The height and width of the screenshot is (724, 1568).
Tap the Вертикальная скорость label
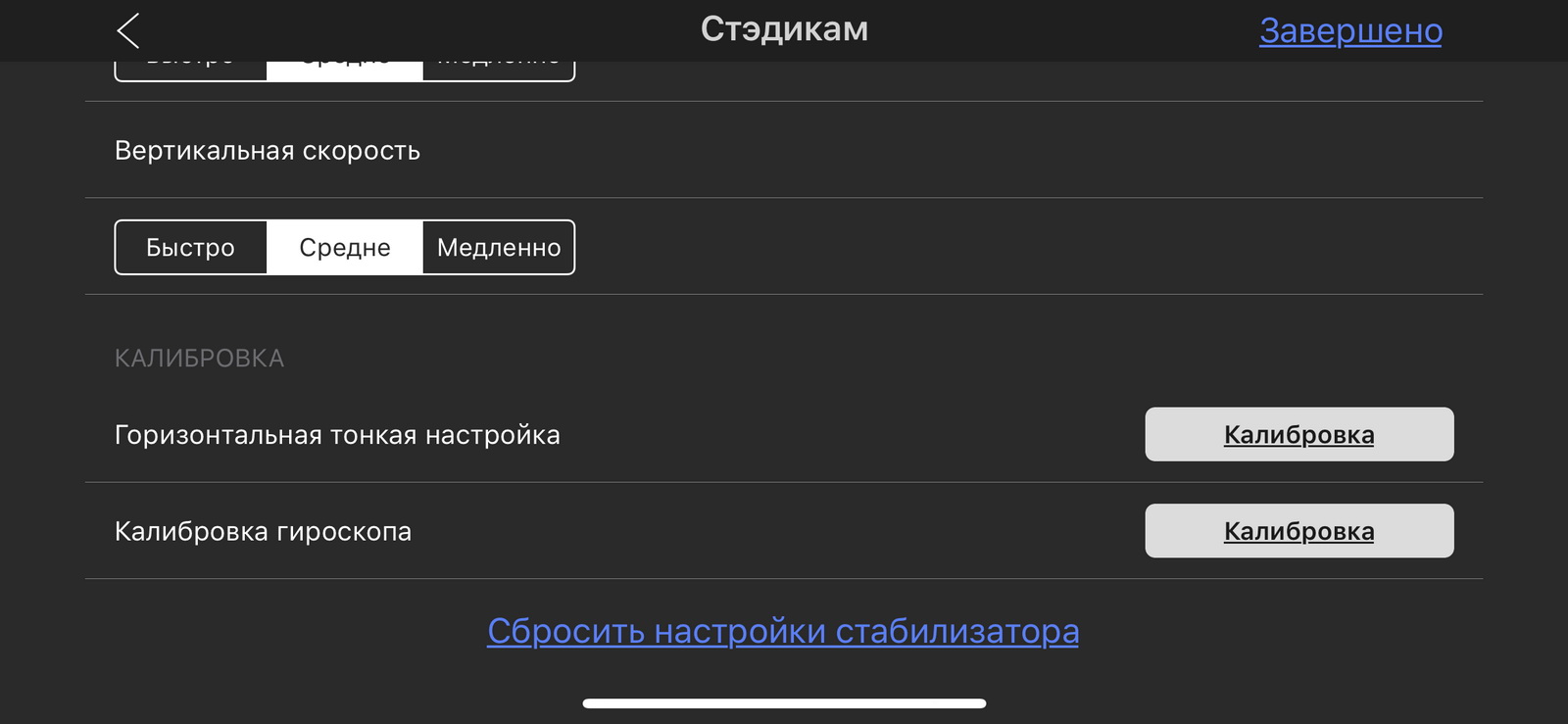tap(268, 151)
